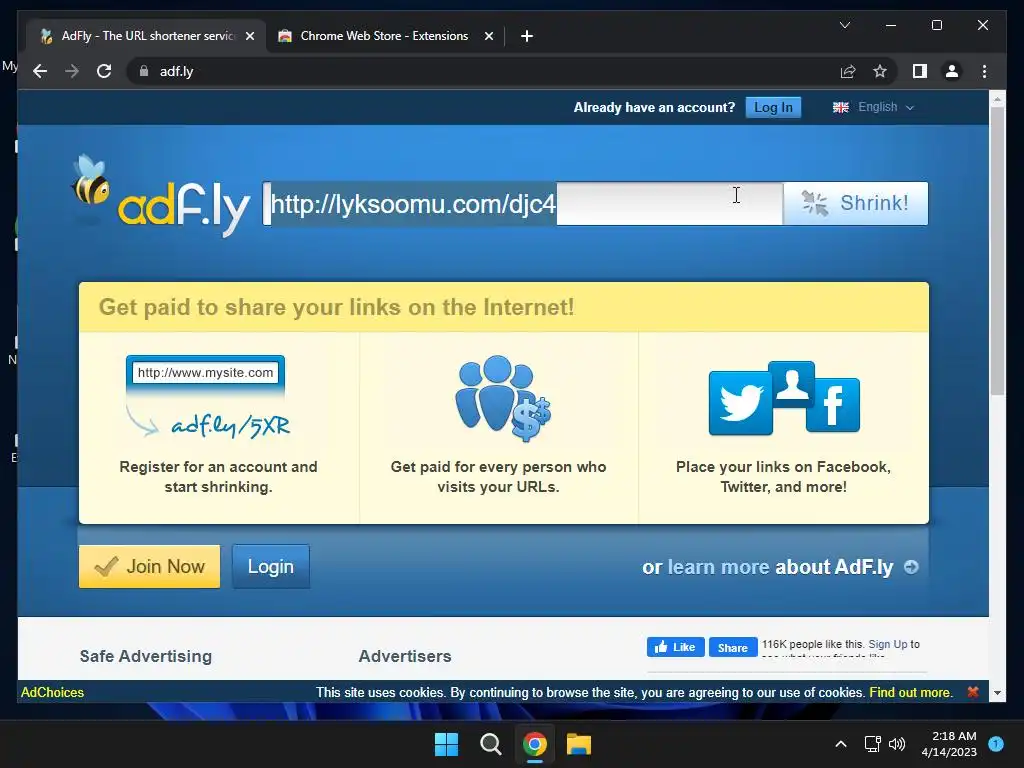The height and width of the screenshot is (768, 1024).
Task: Open Chrome three-dot menu
Action: [x=984, y=71]
